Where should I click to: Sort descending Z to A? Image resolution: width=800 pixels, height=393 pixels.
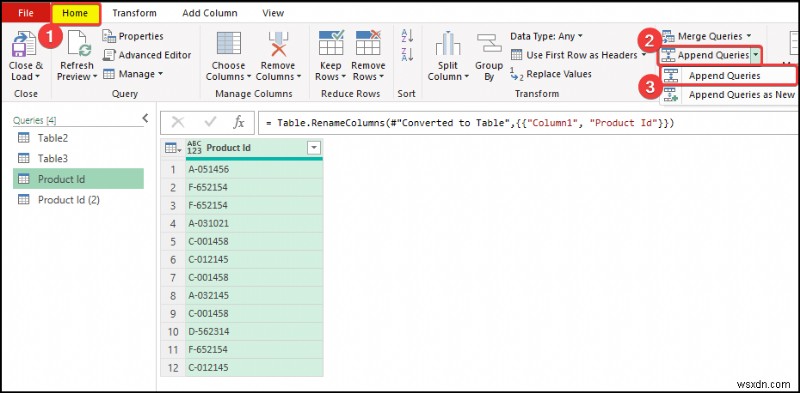point(407,54)
